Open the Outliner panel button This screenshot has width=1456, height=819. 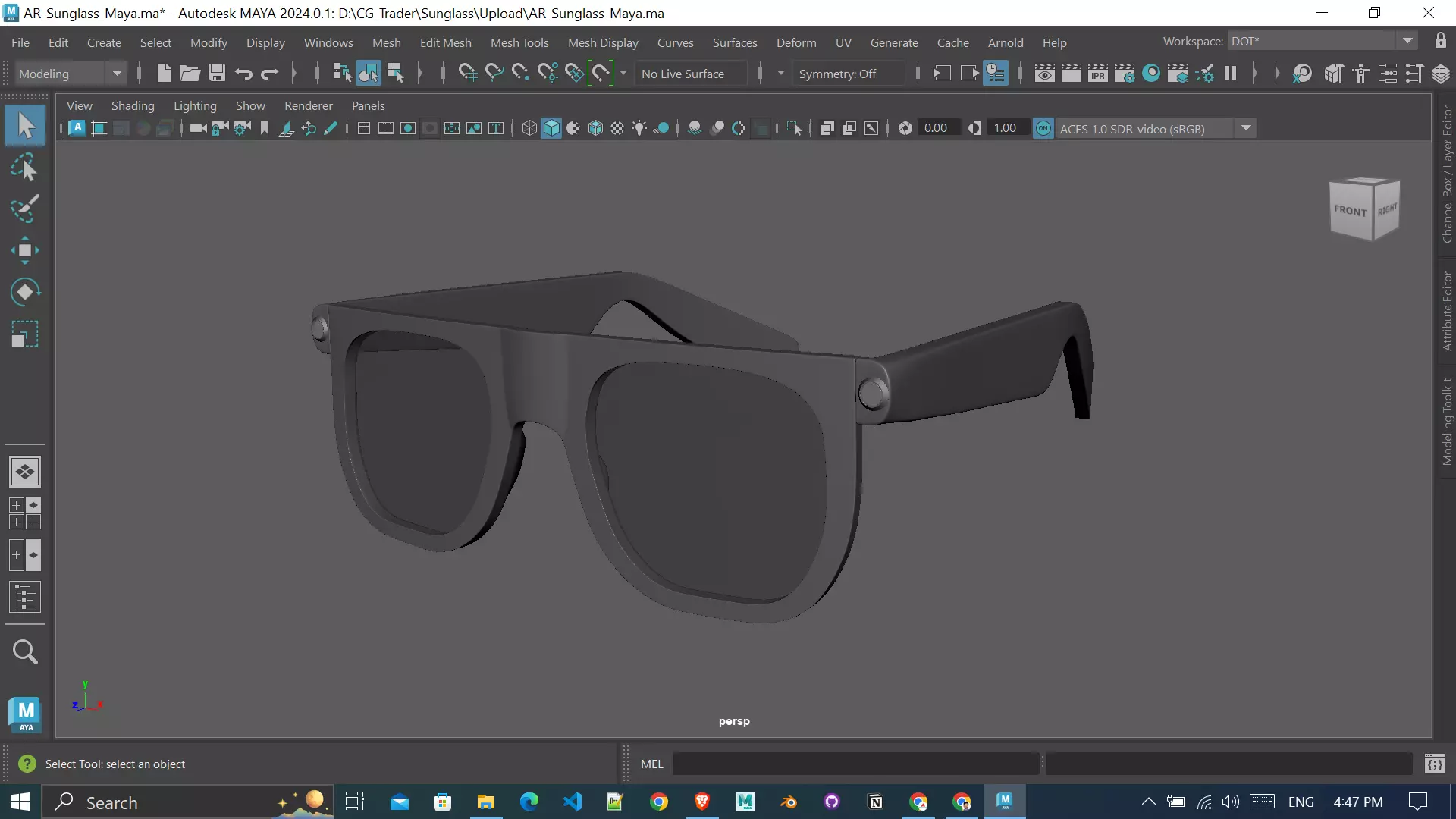[x=24, y=598]
